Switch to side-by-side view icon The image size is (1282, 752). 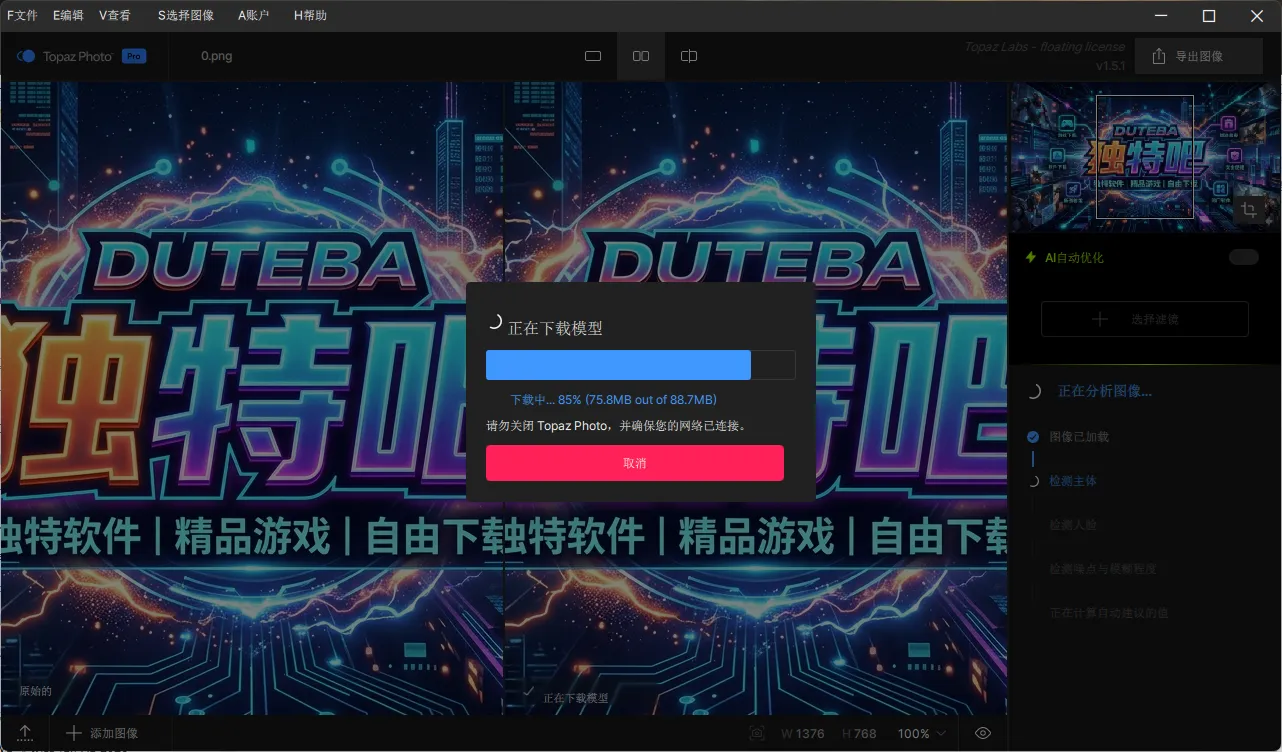tap(641, 57)
